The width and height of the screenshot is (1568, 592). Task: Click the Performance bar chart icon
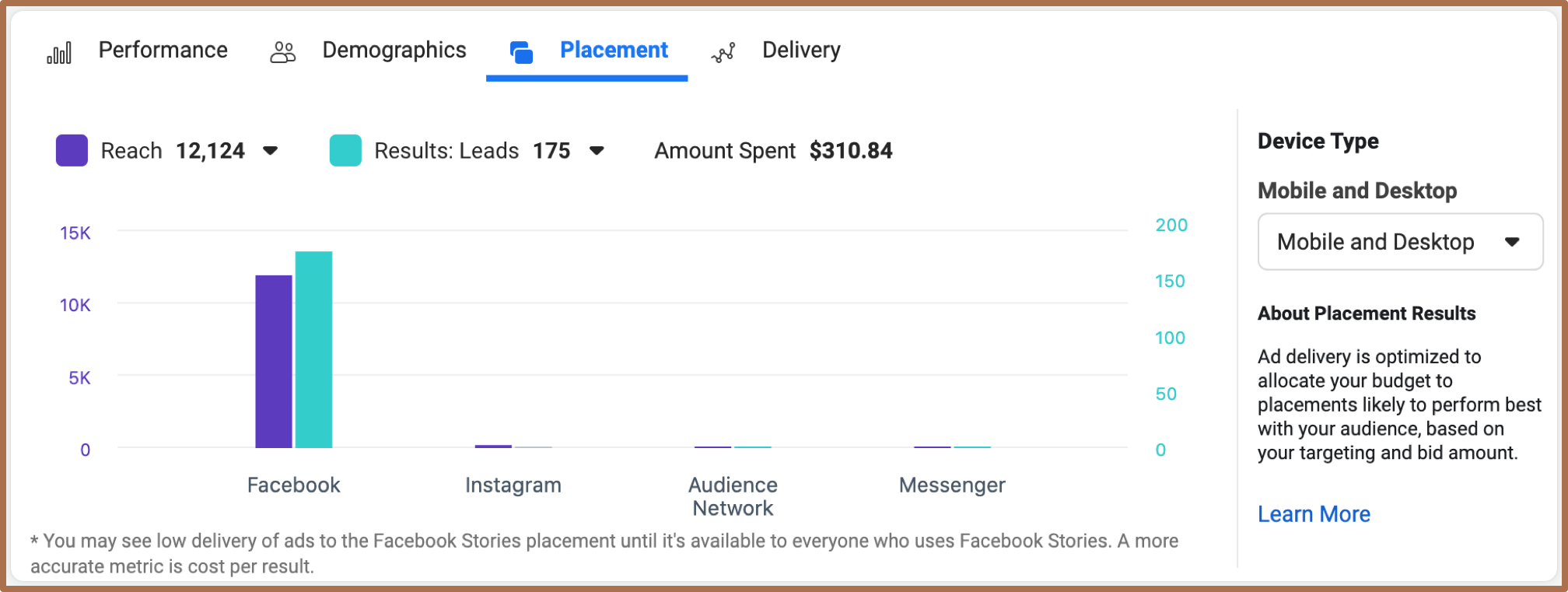pyautogui.click(x=59, y=52)
